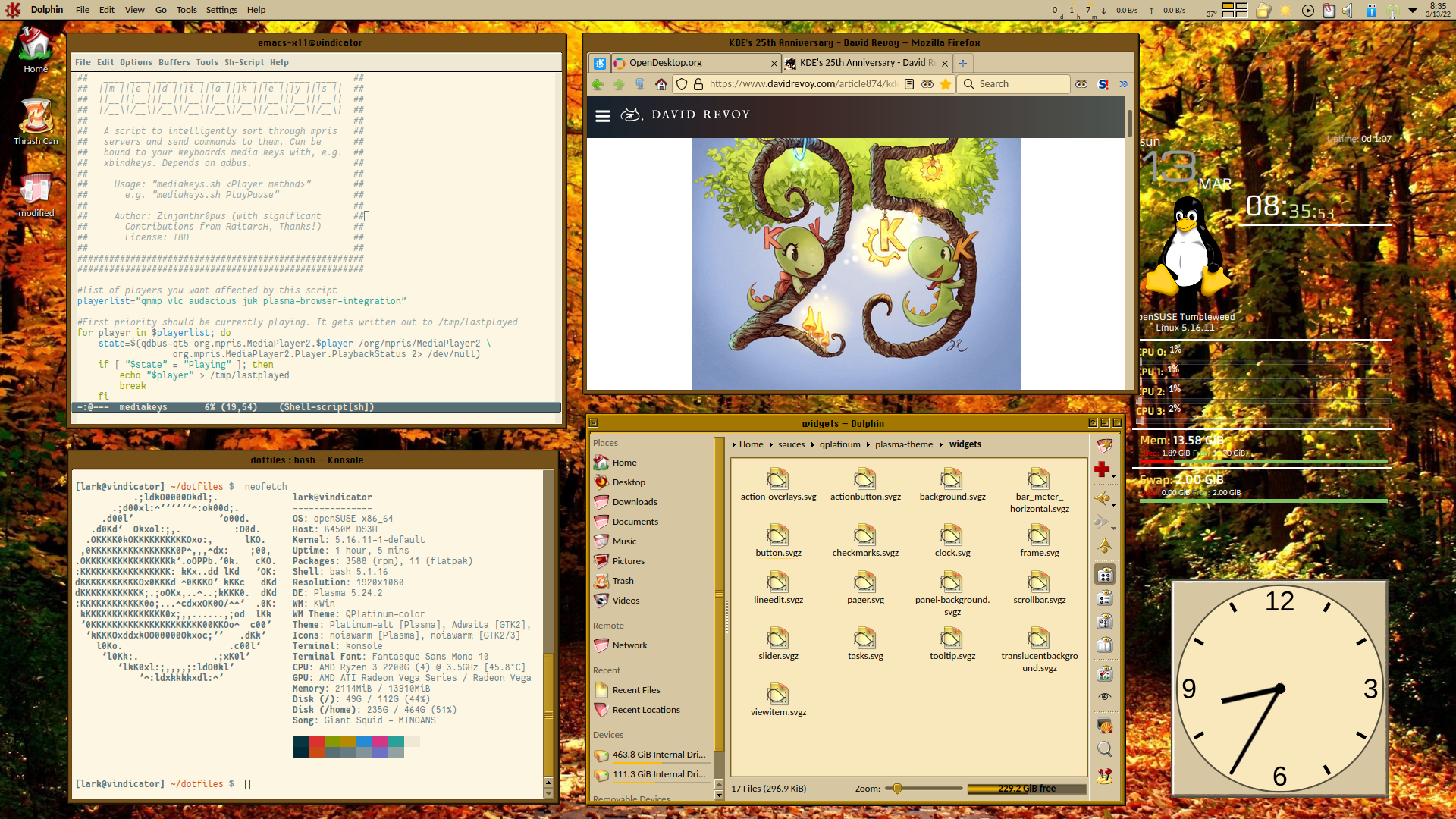Click the magnifier search icon in Dolphin
This screenshot has width=1456, height=819.
point(1105,749)
